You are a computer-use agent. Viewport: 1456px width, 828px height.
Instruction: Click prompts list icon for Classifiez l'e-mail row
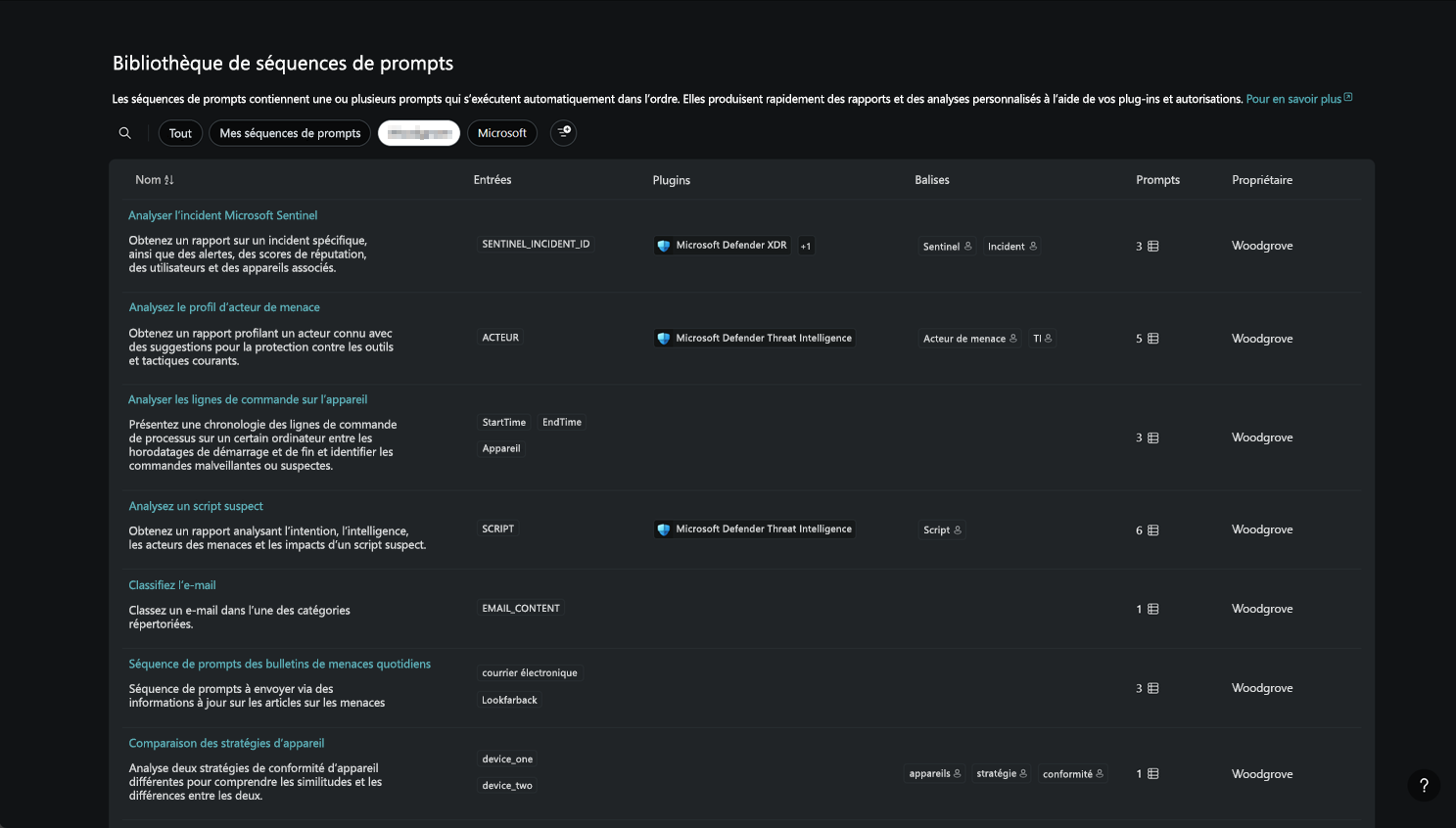(1153, 609)
